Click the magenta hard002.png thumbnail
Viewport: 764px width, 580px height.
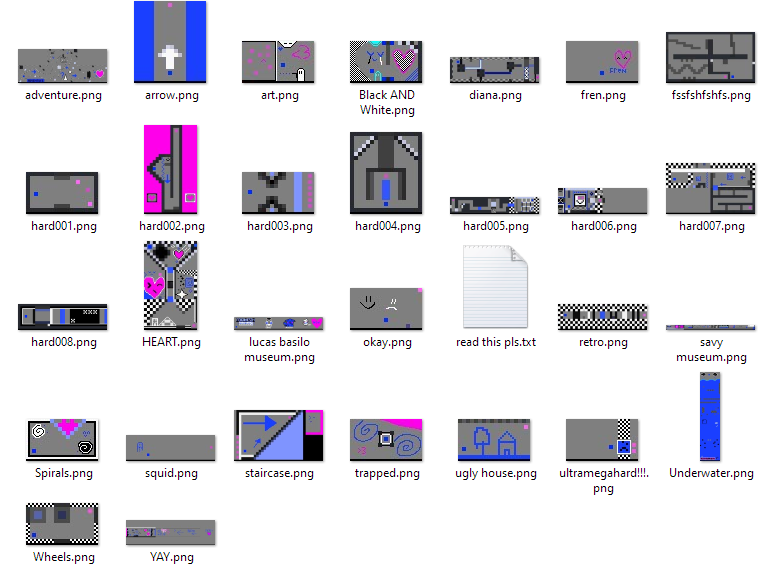171,169
